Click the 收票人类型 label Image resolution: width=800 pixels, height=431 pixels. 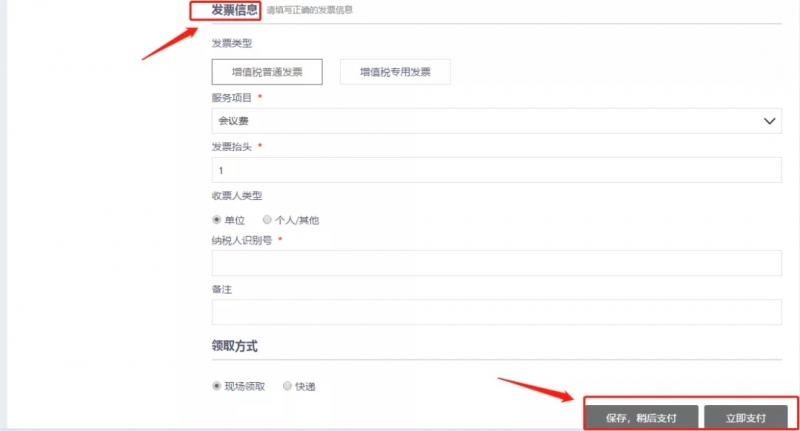pyautogui.click(x=236, y=195)
